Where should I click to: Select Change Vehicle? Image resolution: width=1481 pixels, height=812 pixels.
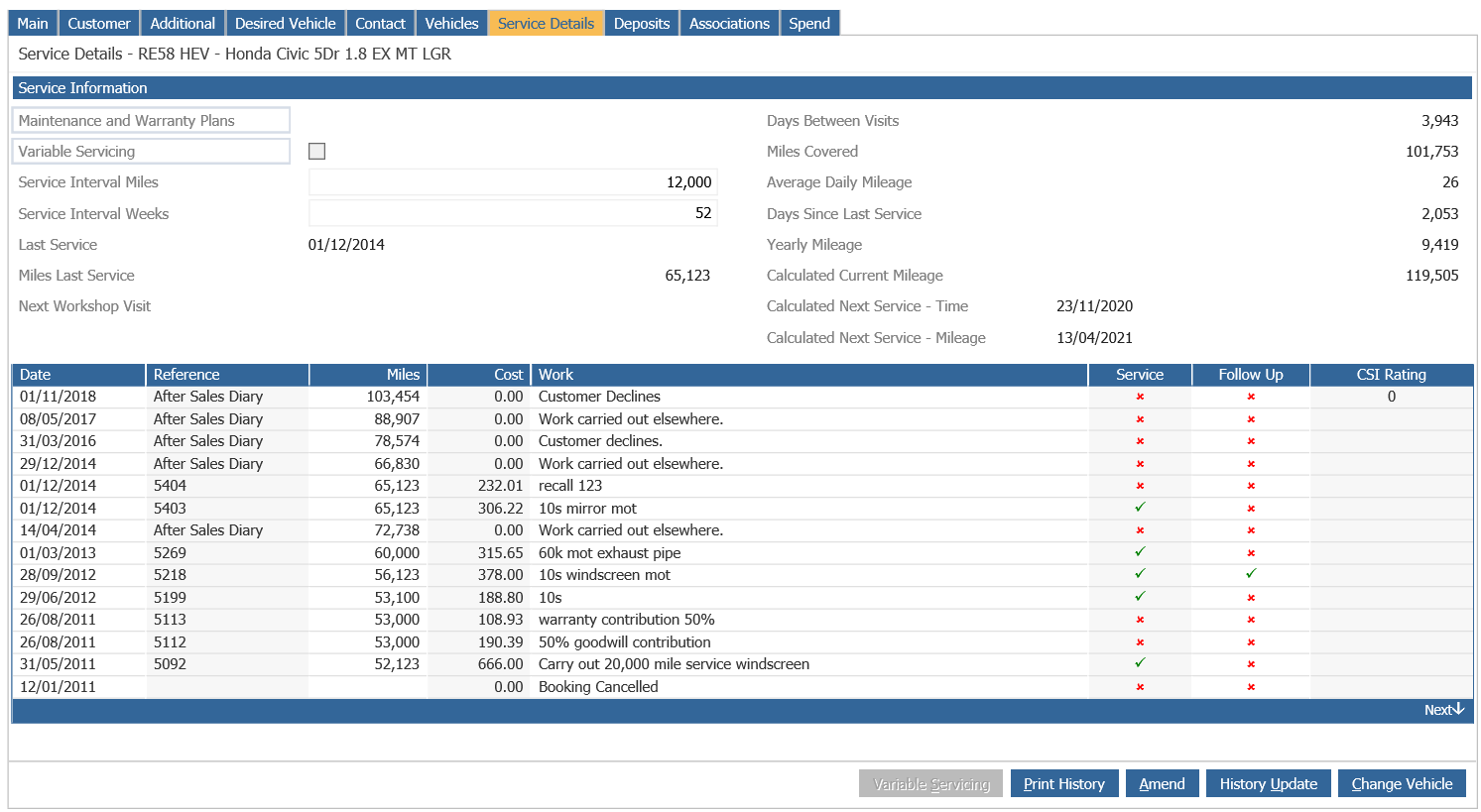pos(1402,783)
